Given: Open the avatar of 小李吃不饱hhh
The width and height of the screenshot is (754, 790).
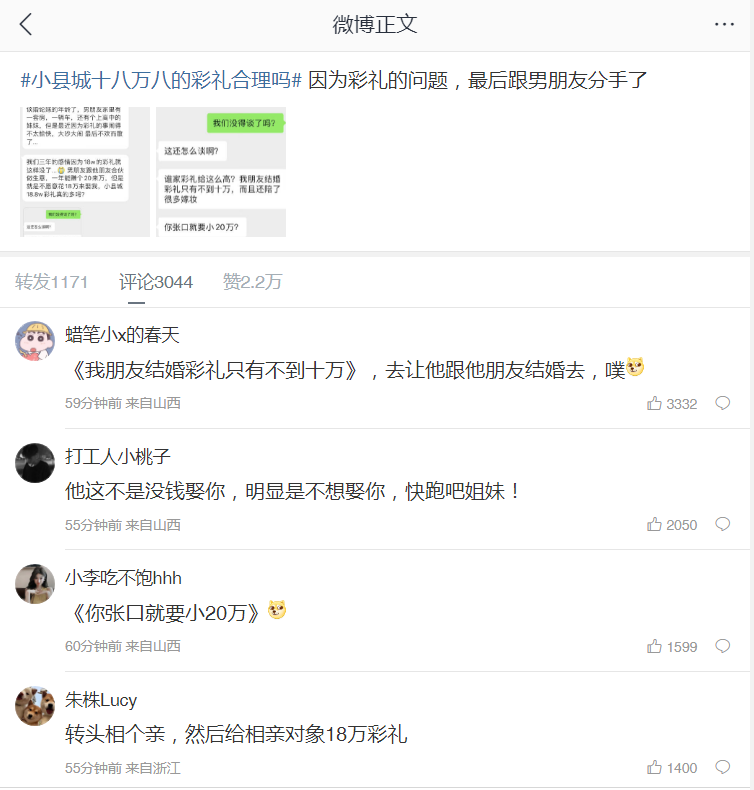Looking at the screenshot, I should 35,584.
